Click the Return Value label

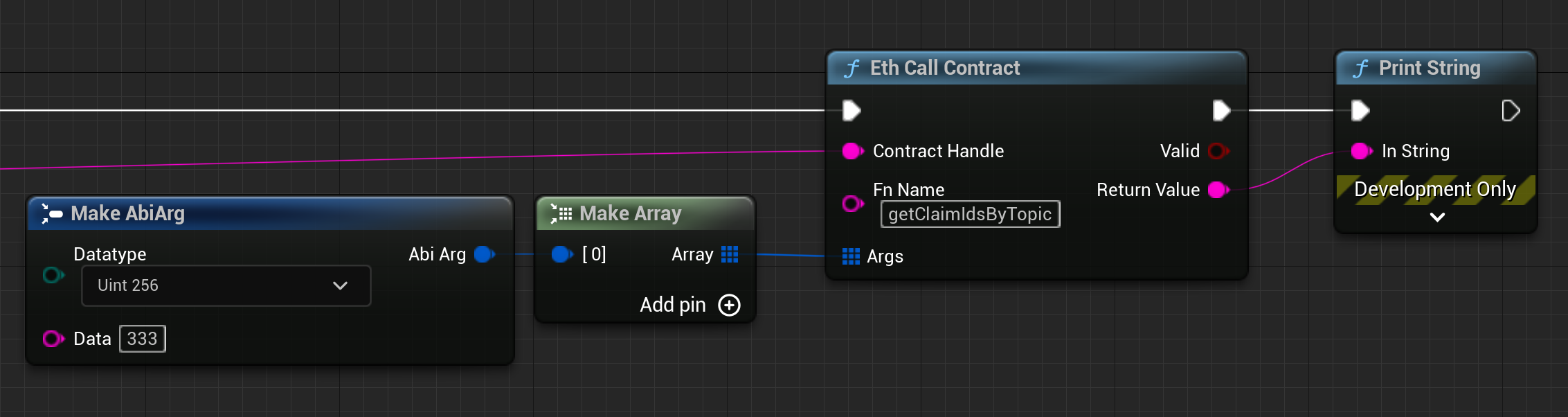coord(1148,190)
